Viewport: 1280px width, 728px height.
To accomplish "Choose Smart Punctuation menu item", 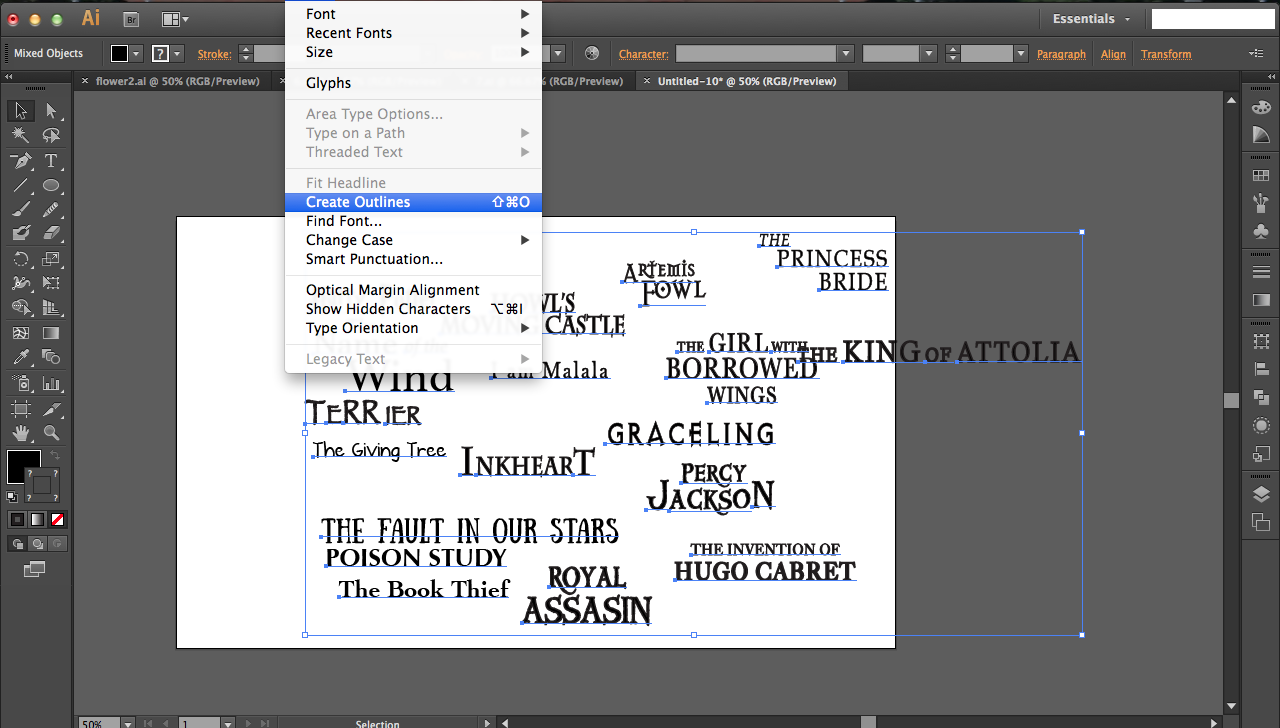I will coord(413,259).
